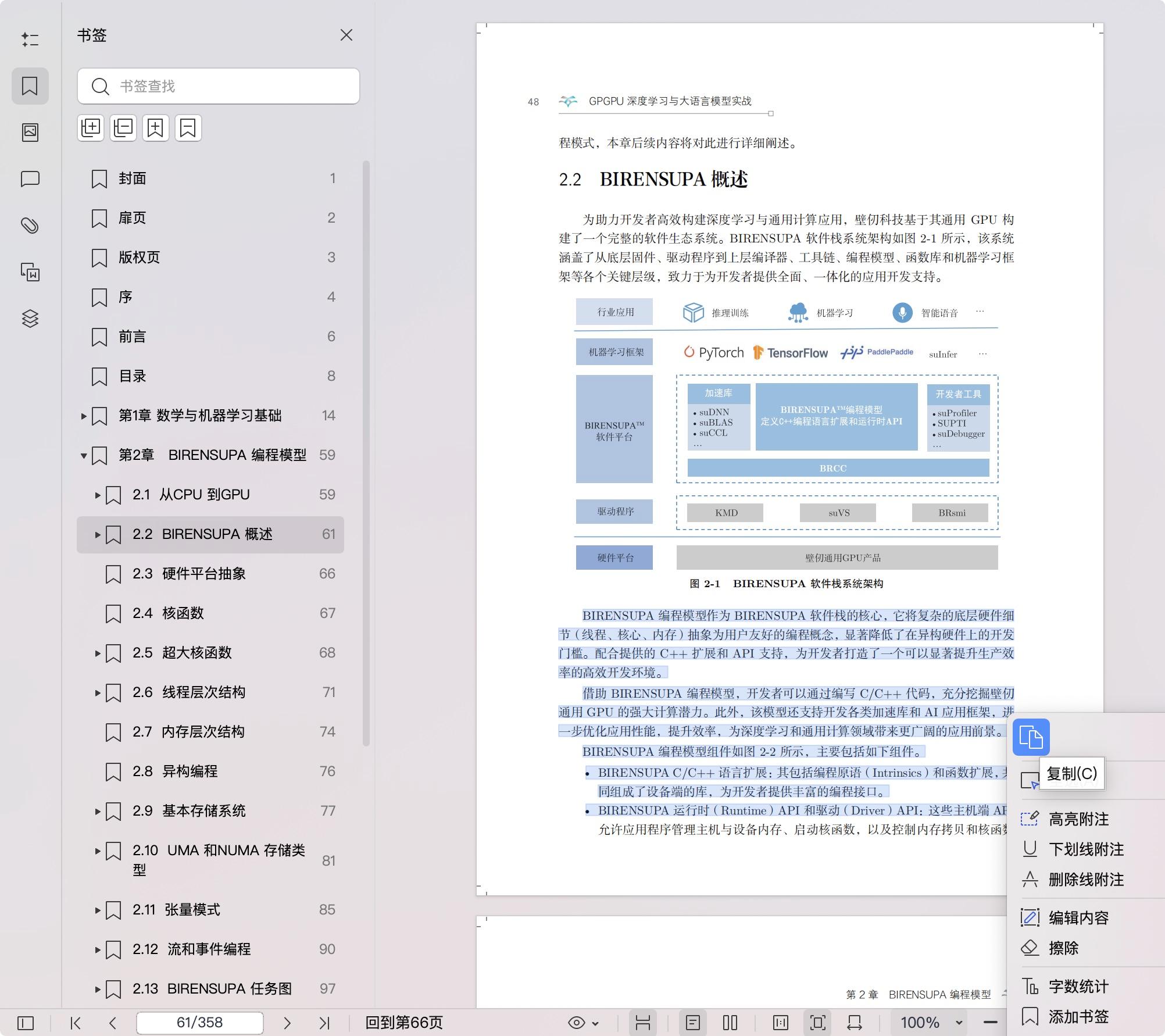
Task: Open the image thumbnails panel
Action: [30, 132]
